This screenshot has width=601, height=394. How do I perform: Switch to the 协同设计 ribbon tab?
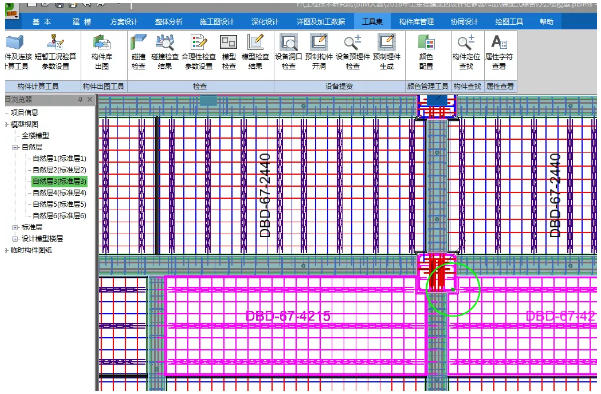(x=465, y=22)
